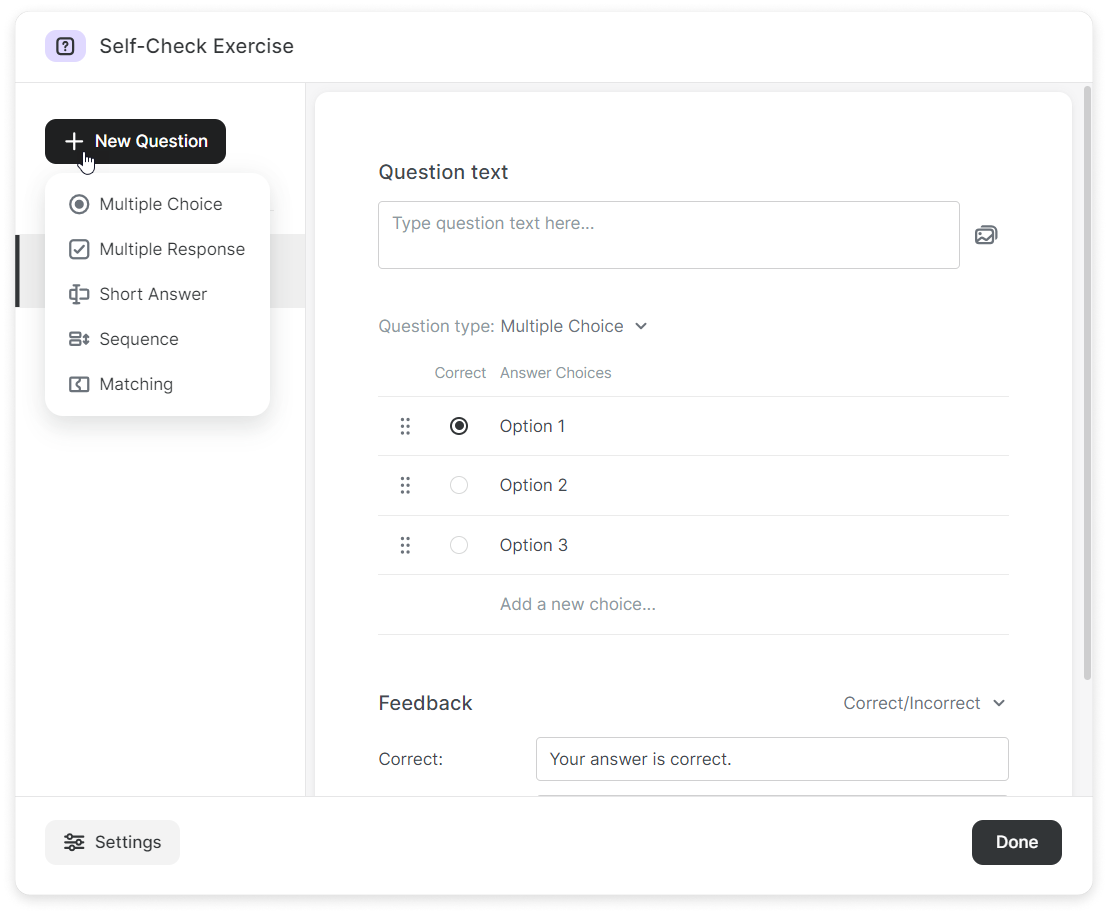
Task: Open the Settings button
Action: (112, 842)
